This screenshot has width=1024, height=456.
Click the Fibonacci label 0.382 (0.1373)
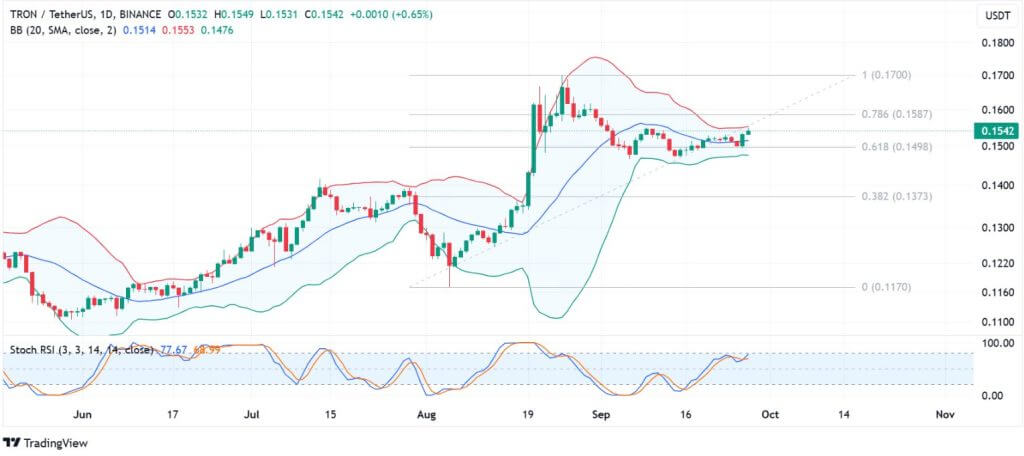pyautogui.click(x=897, y=196)
